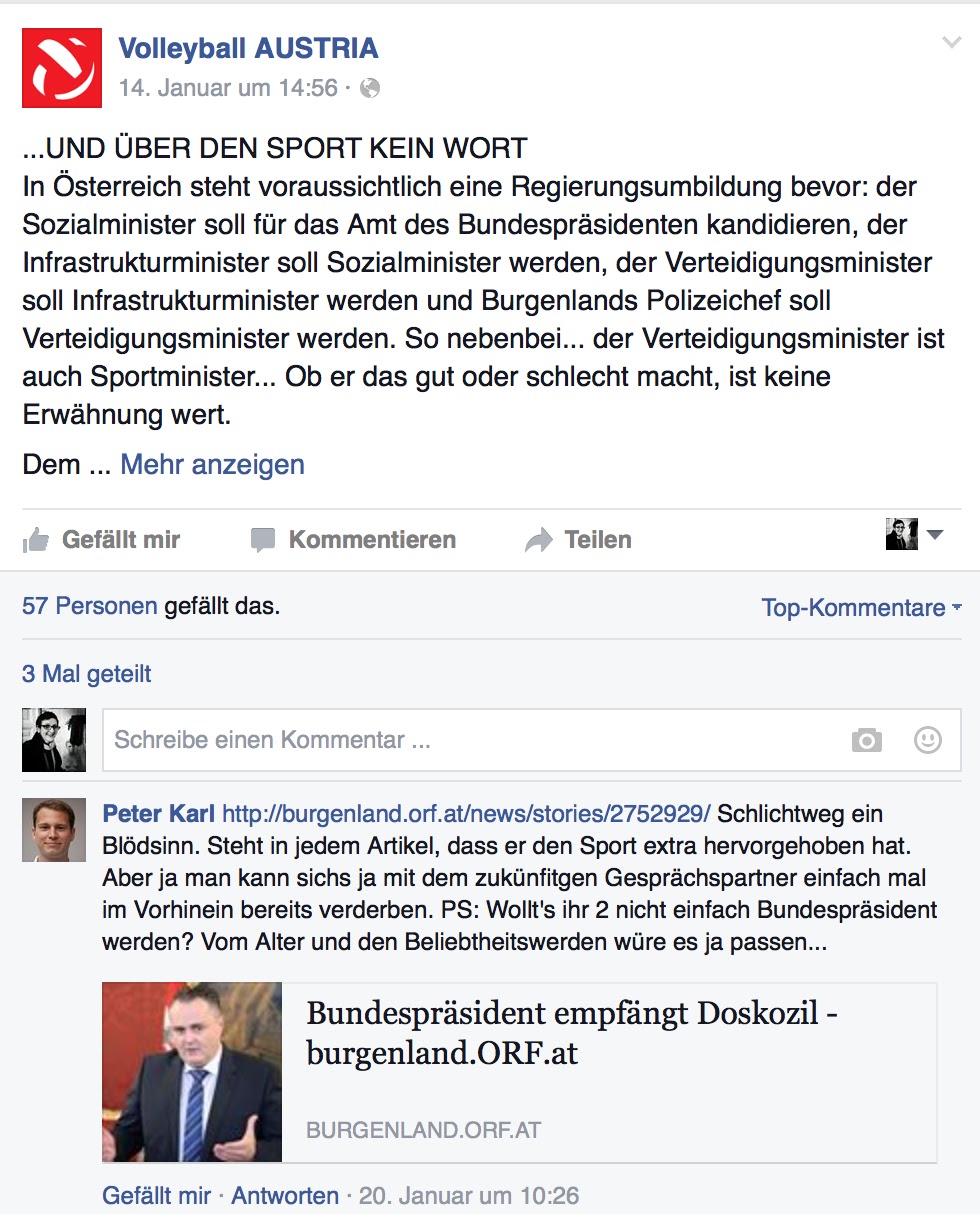Open the identity selector next to Teilen

pos(914,535)
